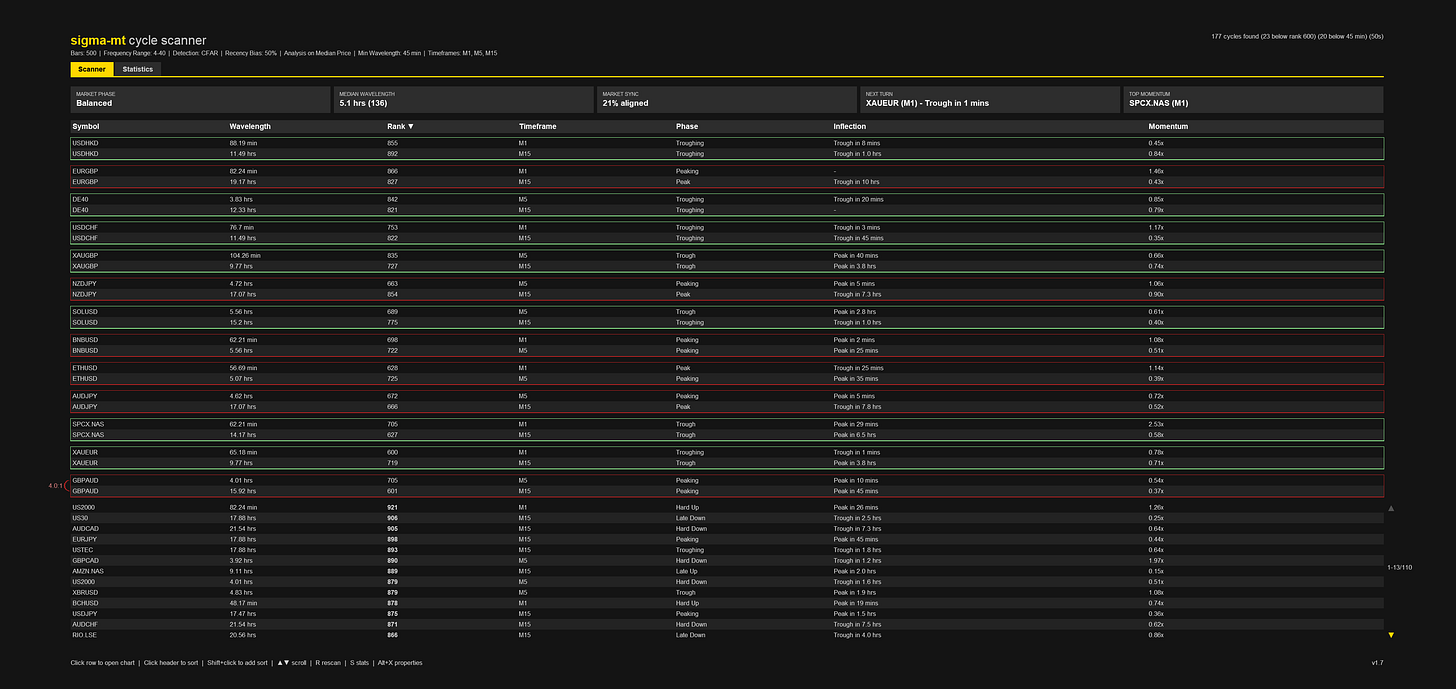Open the chart for USDHKD M1 row

coord(727,143)
